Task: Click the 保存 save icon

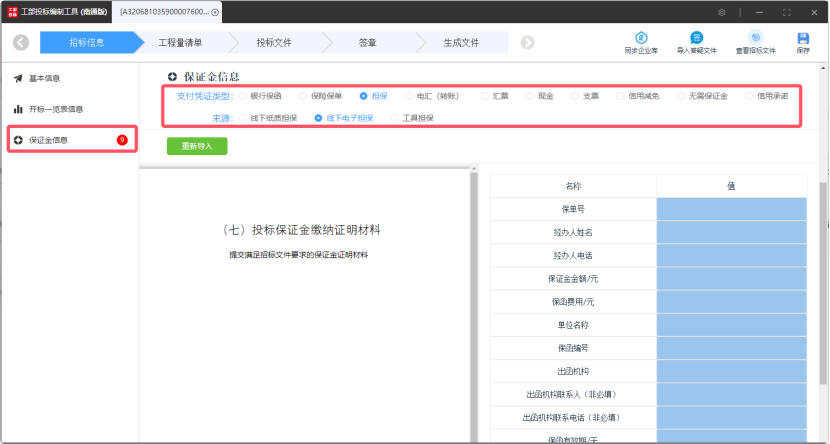Action: point(803,38)
